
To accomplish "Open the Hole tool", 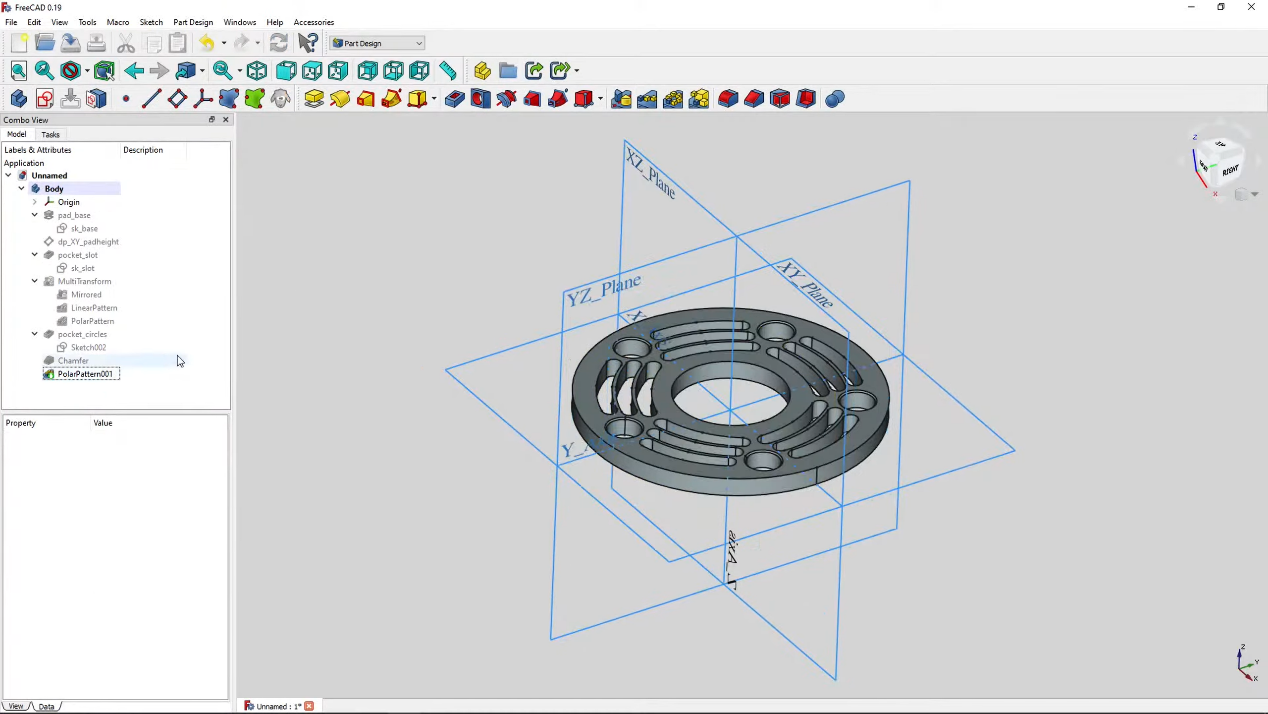I will (479, 98).
